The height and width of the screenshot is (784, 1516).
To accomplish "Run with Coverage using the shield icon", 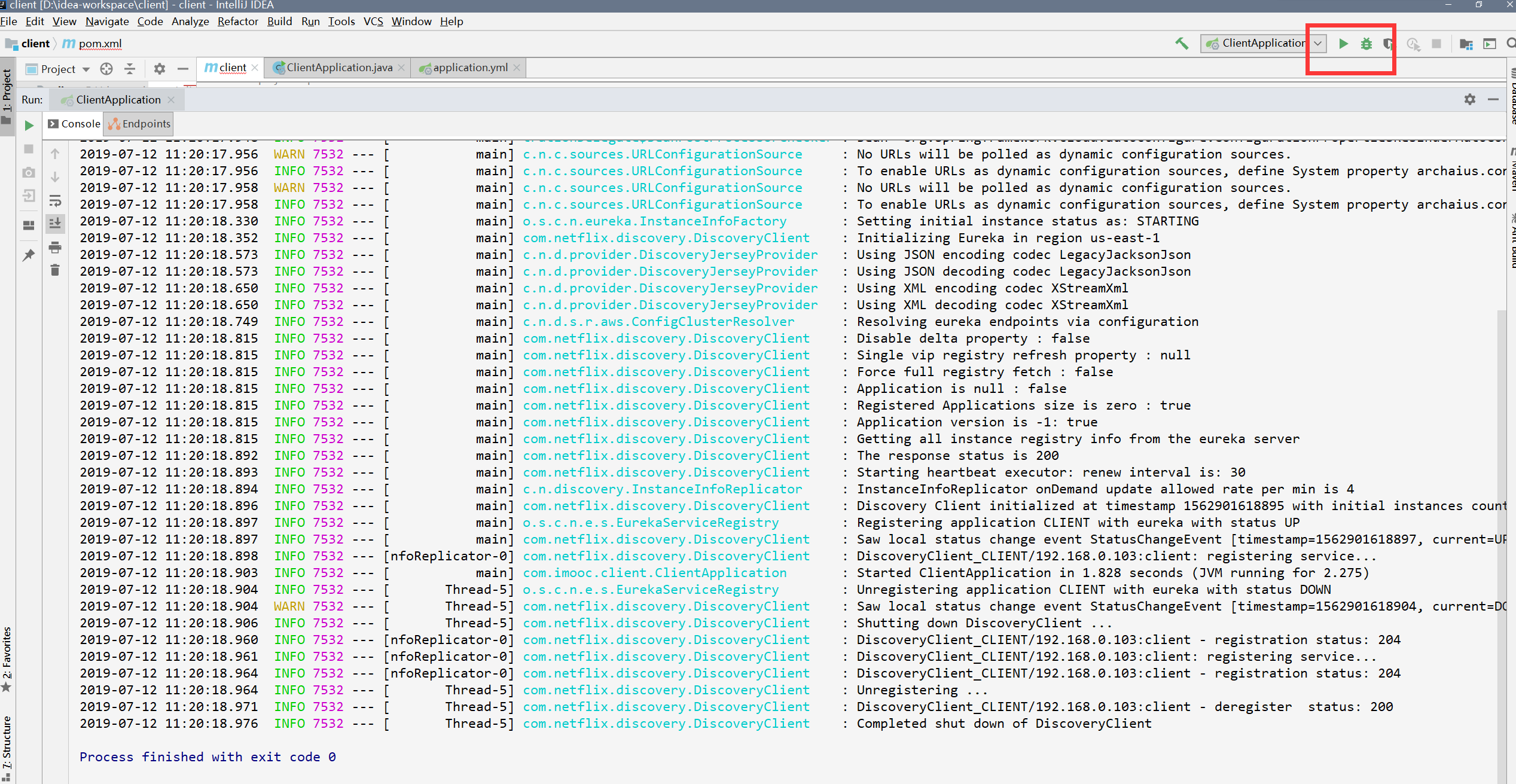I will point(1388,44).
